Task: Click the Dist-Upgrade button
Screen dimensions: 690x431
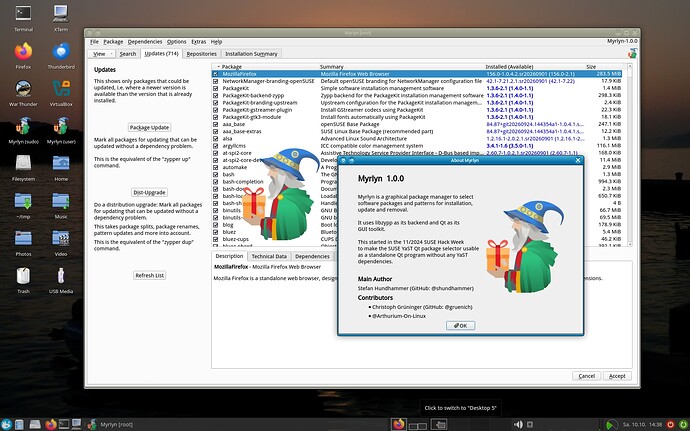Action: (x=149, y=192)
